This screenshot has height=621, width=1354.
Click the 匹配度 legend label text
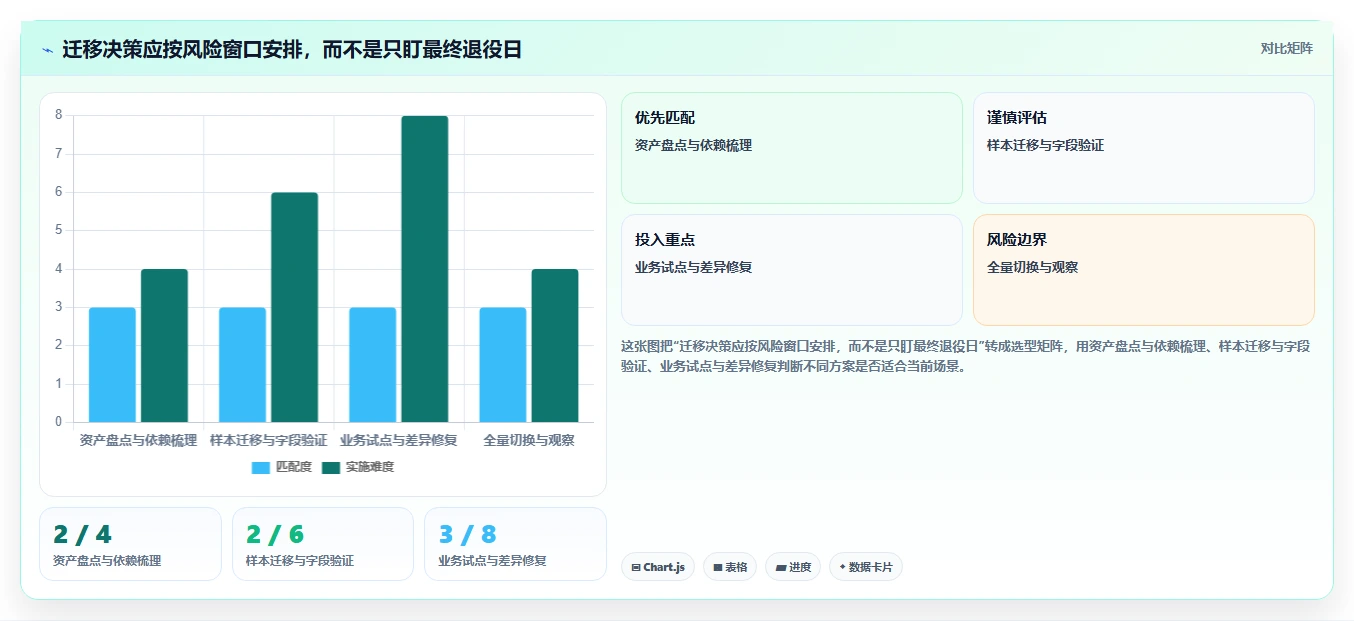click(294, 467)
